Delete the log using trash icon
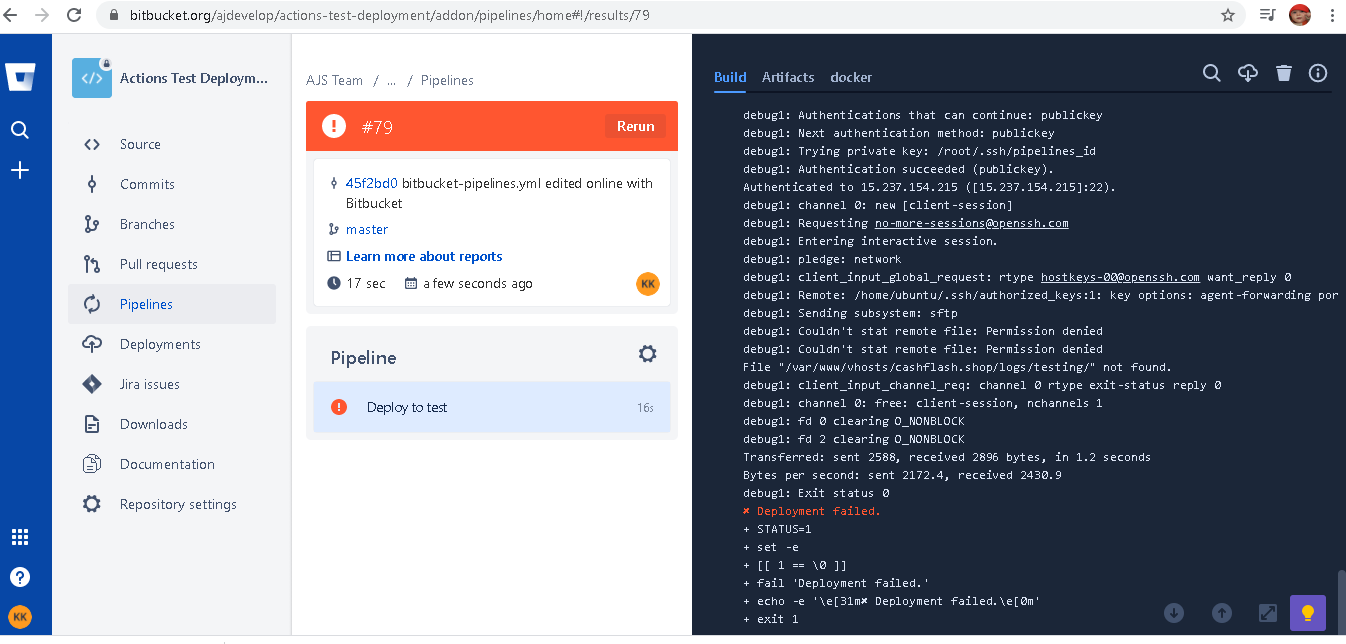Image resolution: width=1346 pixels, height=644 pixels. pyautogui.click(x=1284, y=73)
